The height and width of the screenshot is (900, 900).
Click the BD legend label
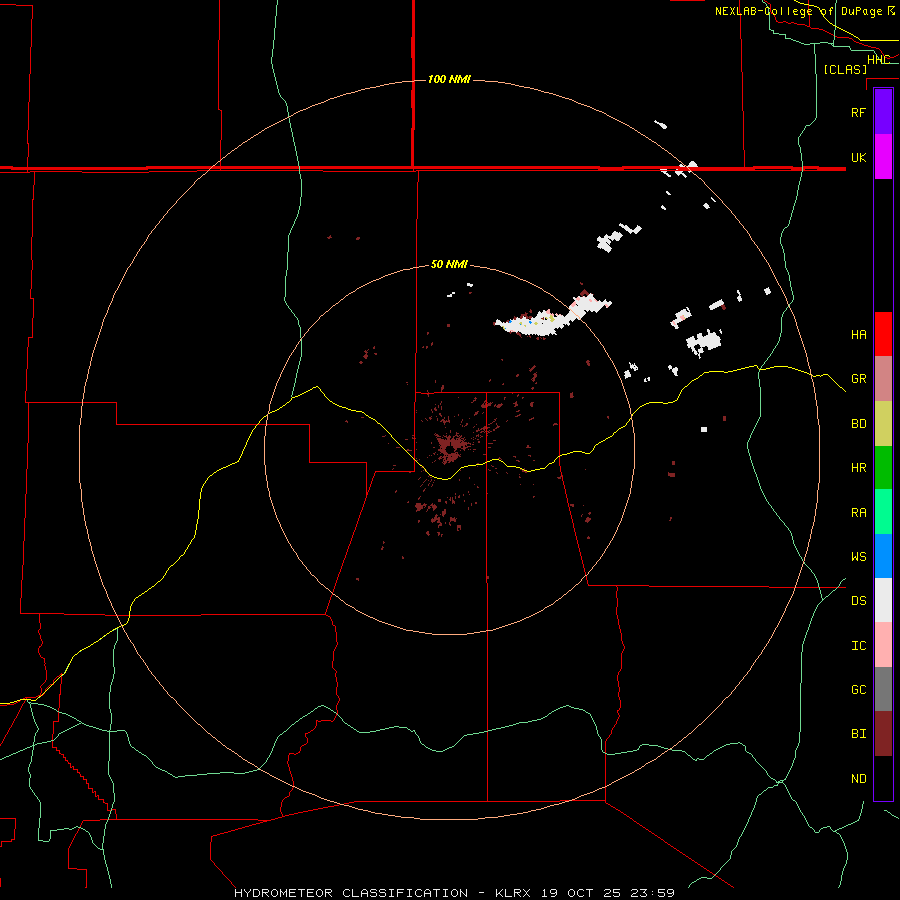pos(858,424)
